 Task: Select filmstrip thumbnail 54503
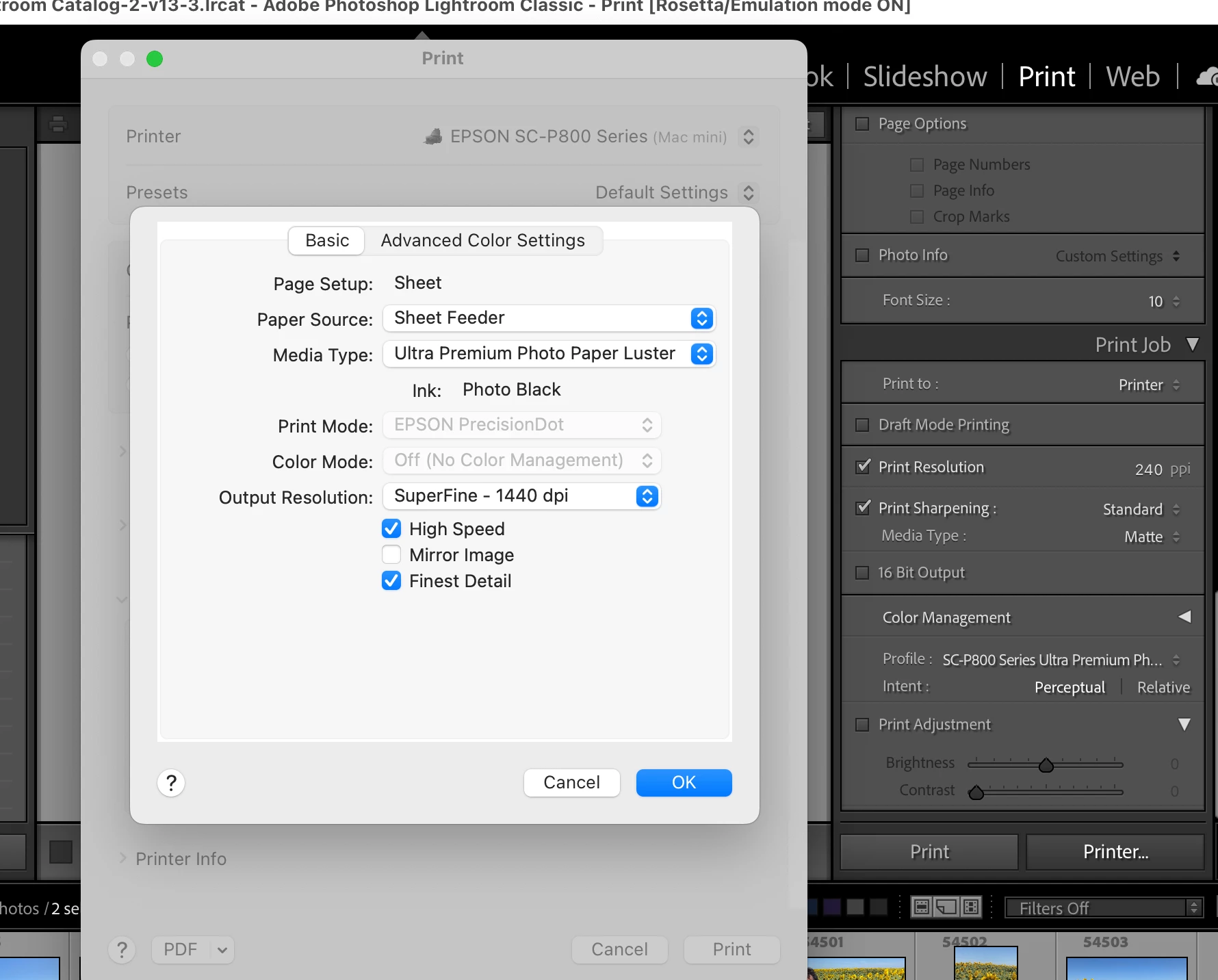(x=1126, y=967)
